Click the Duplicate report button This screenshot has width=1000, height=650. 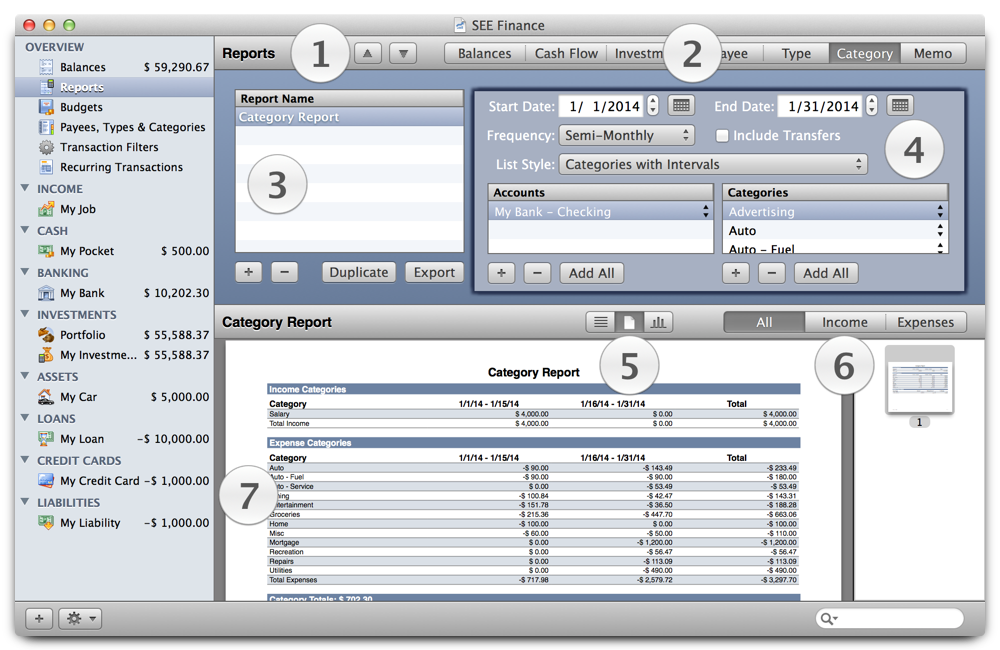point(359,272)
